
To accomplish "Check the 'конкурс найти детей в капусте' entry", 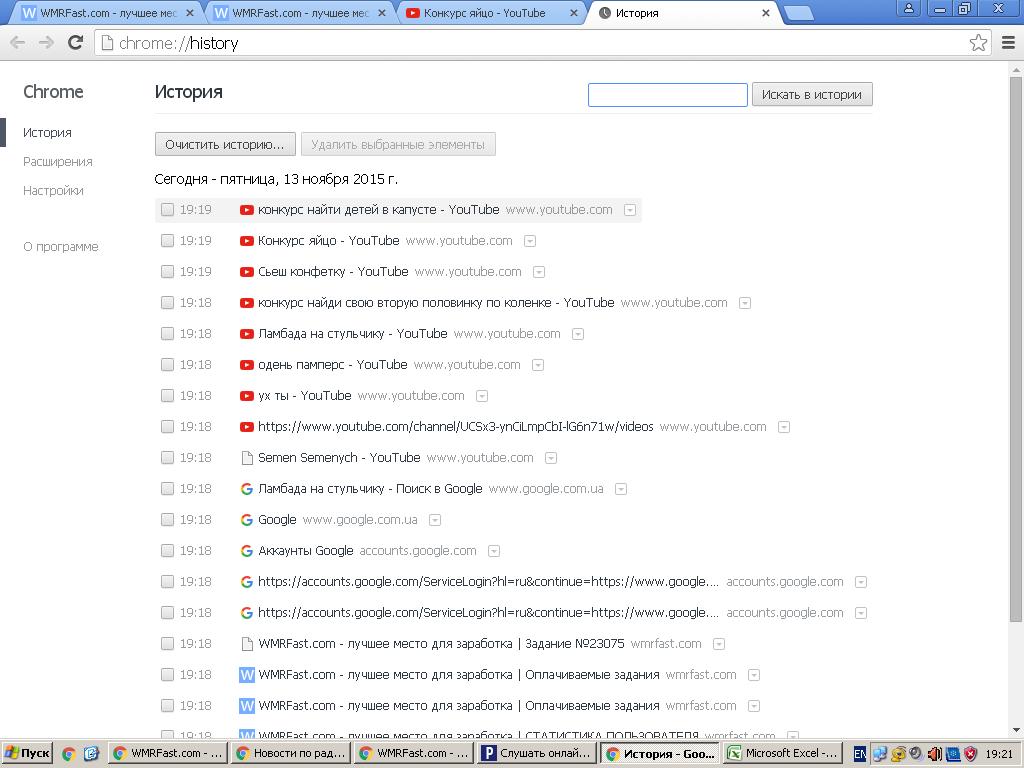I will point(167,210).
